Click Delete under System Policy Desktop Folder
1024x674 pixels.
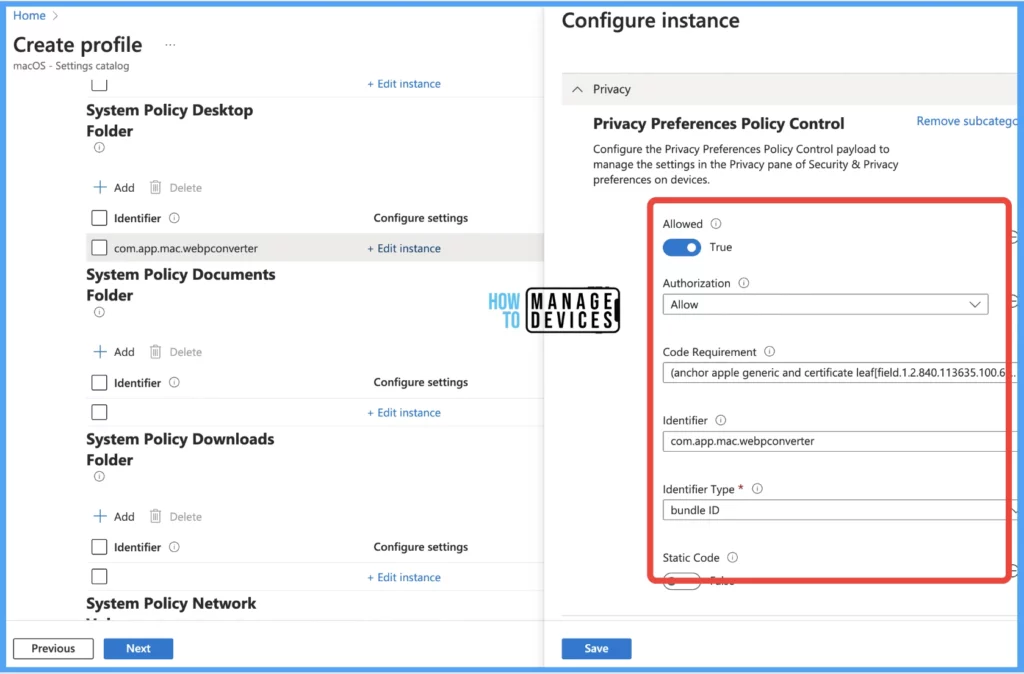click(176, 188)
